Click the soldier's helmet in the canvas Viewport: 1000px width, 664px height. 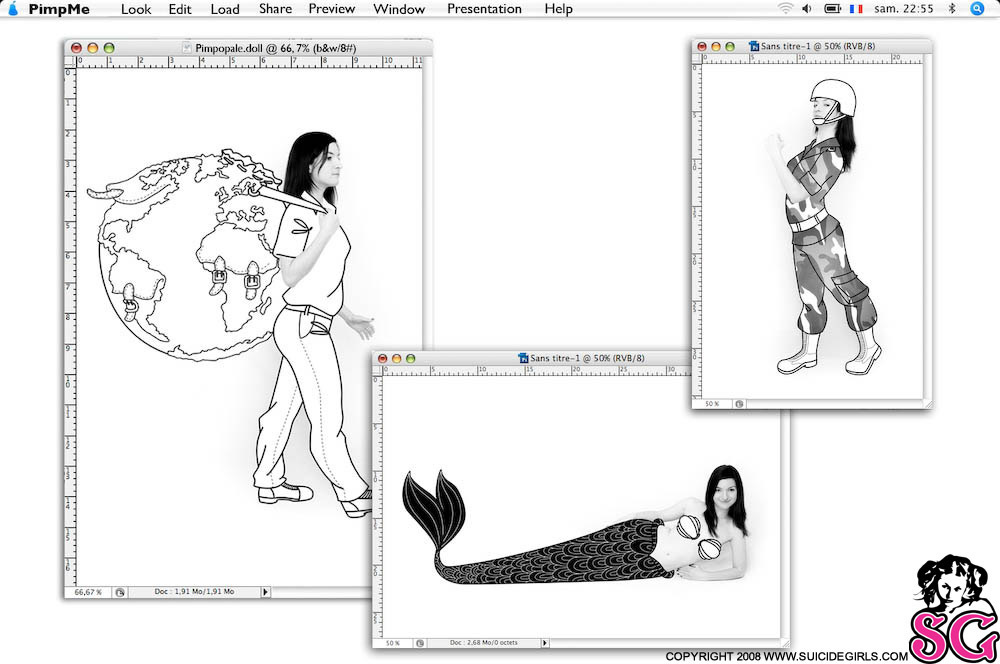[834, 98]
